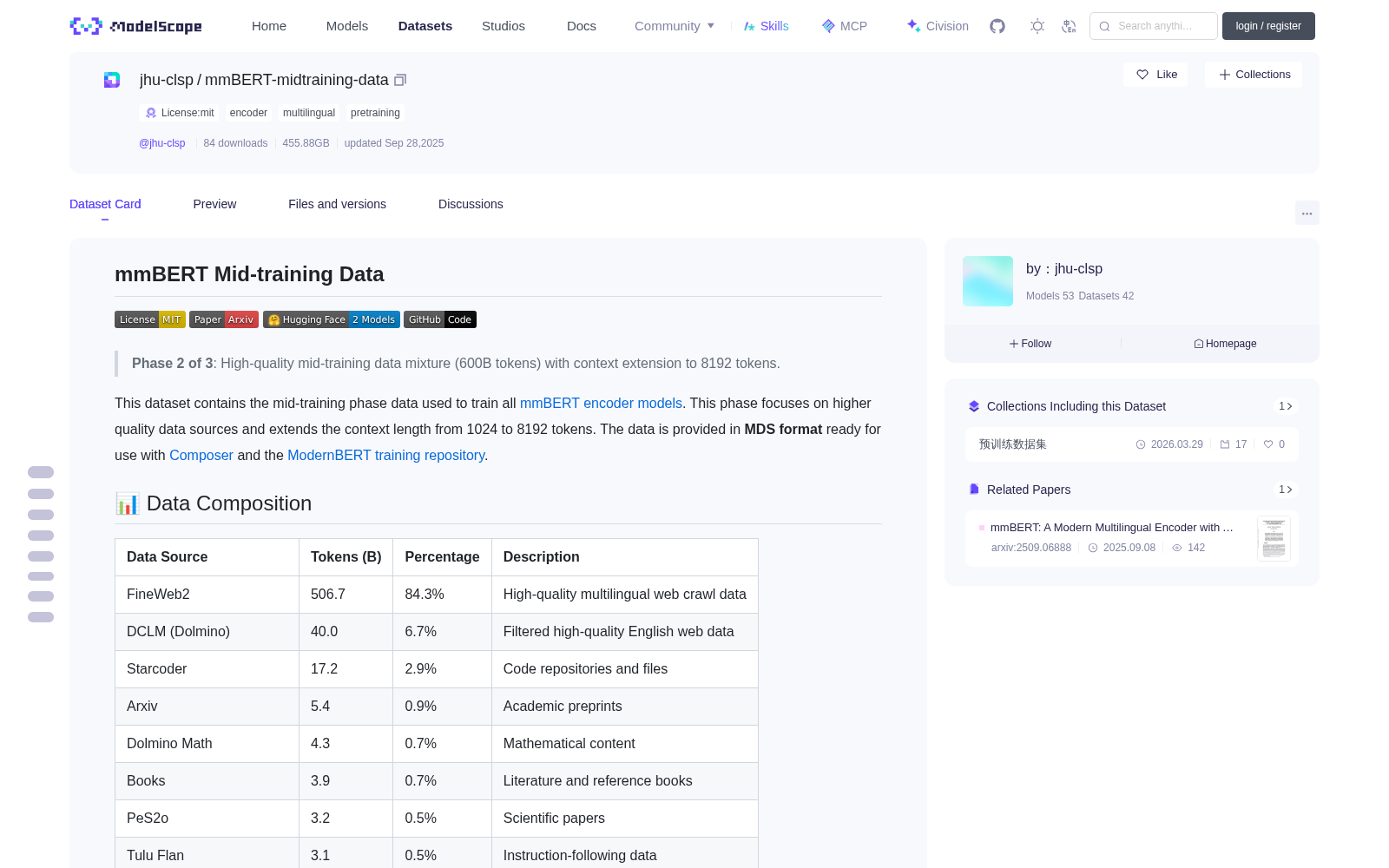Viewport: 1389px width, 868px height.
Task: Click the GitHub Code badge
Action: 440,319
